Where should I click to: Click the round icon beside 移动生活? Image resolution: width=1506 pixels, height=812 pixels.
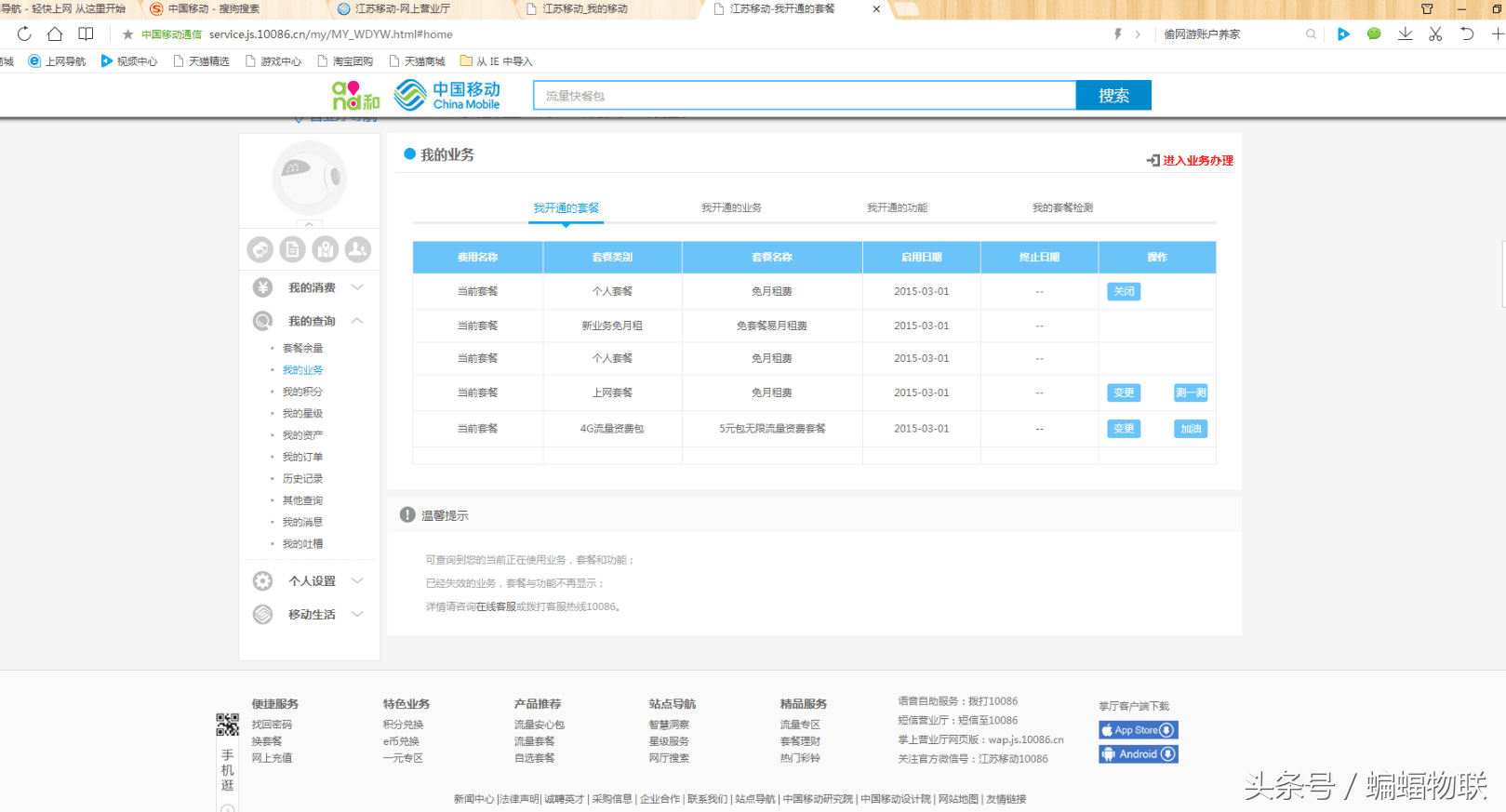click(263, 615)
